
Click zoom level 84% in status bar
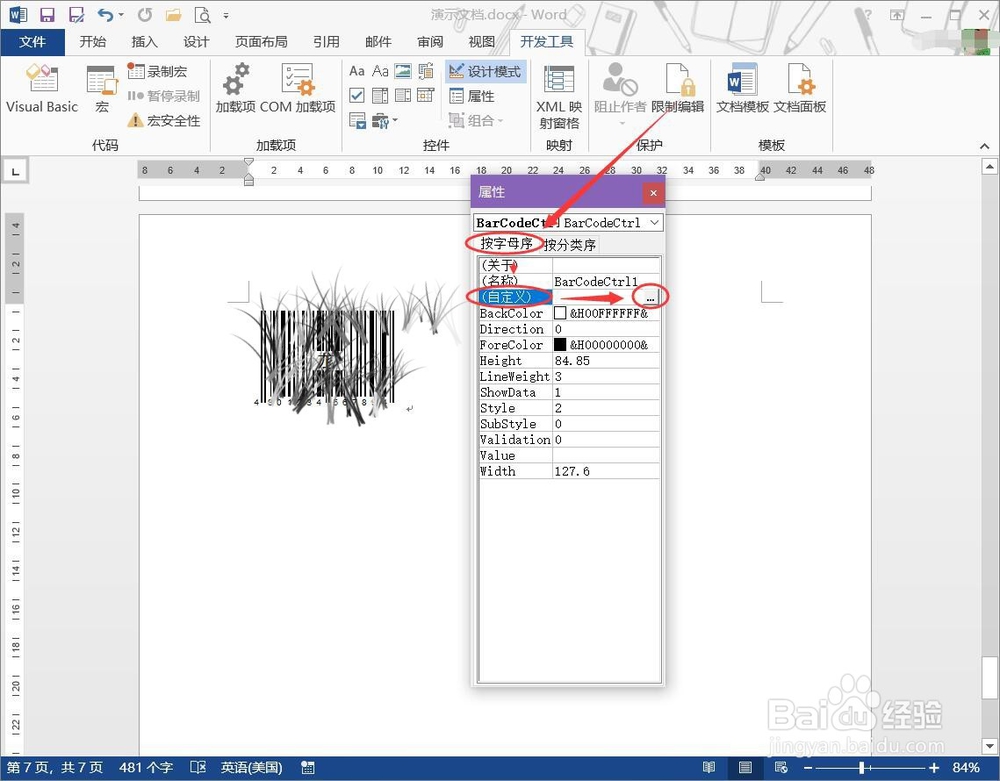[x=966, y=768]
